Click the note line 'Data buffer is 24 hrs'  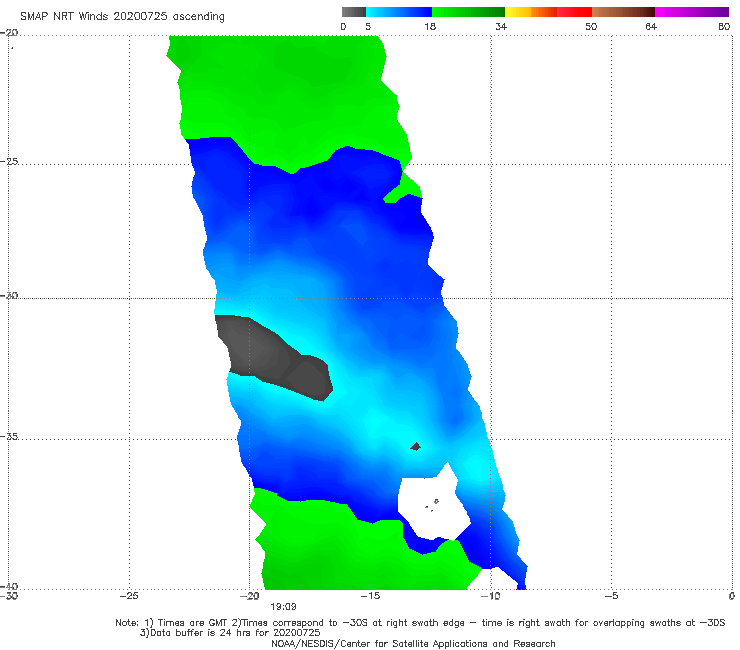230,633
